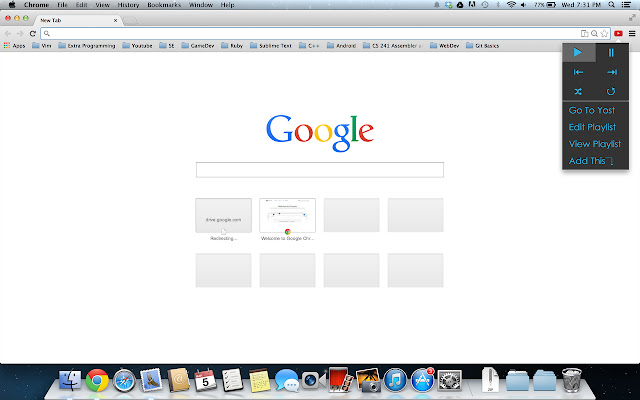
Task: Open the drive.google.com thumbnail
Action: tap(223, 215)
